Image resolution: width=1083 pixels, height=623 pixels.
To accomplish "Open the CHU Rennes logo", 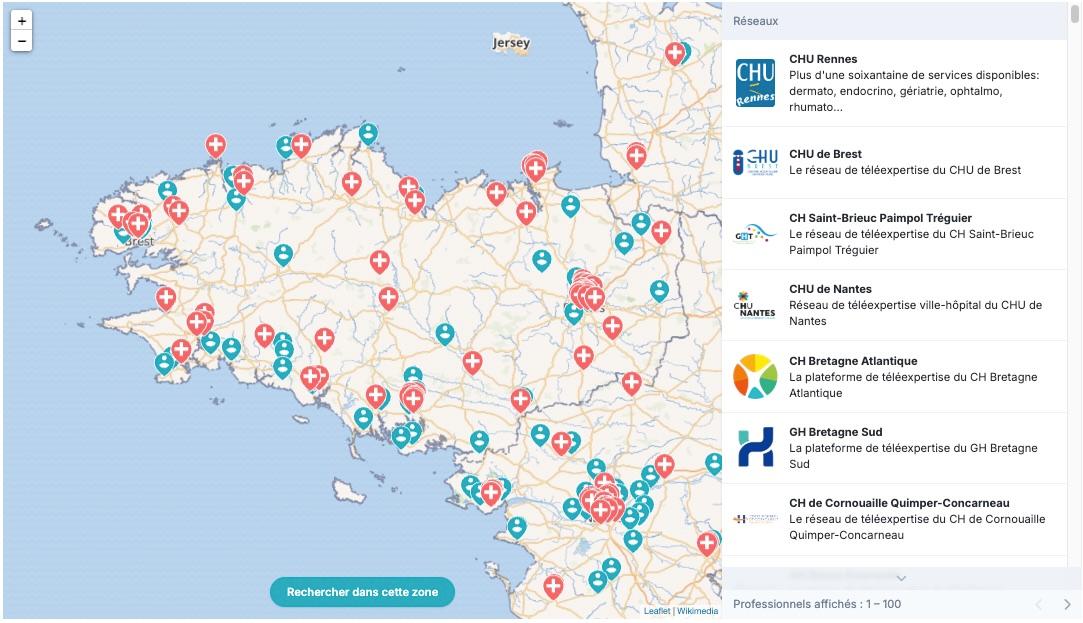I will tap(755, 83).
